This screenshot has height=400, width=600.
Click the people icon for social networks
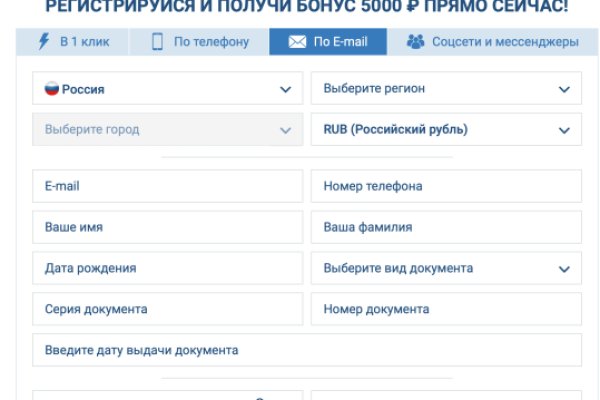415,42
